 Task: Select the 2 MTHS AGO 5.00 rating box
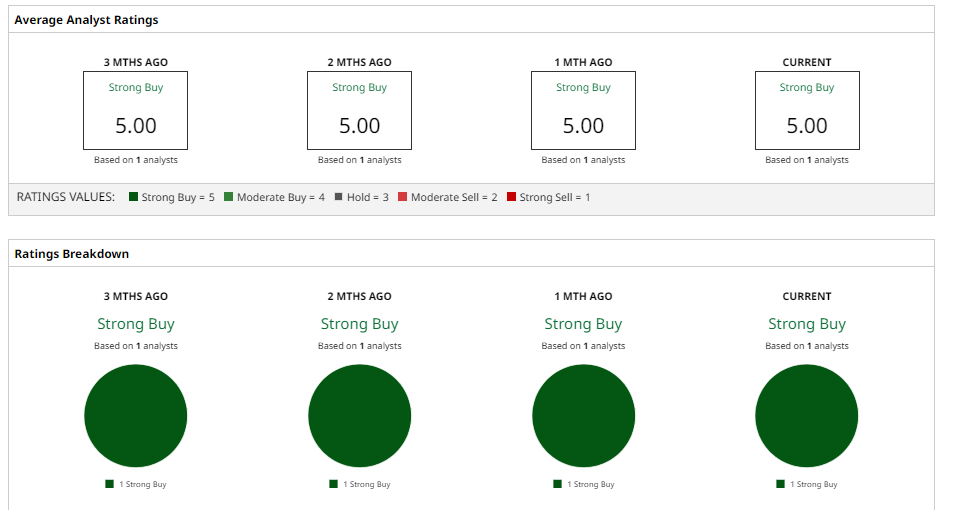pyautogui.click(x=360, y=111)
